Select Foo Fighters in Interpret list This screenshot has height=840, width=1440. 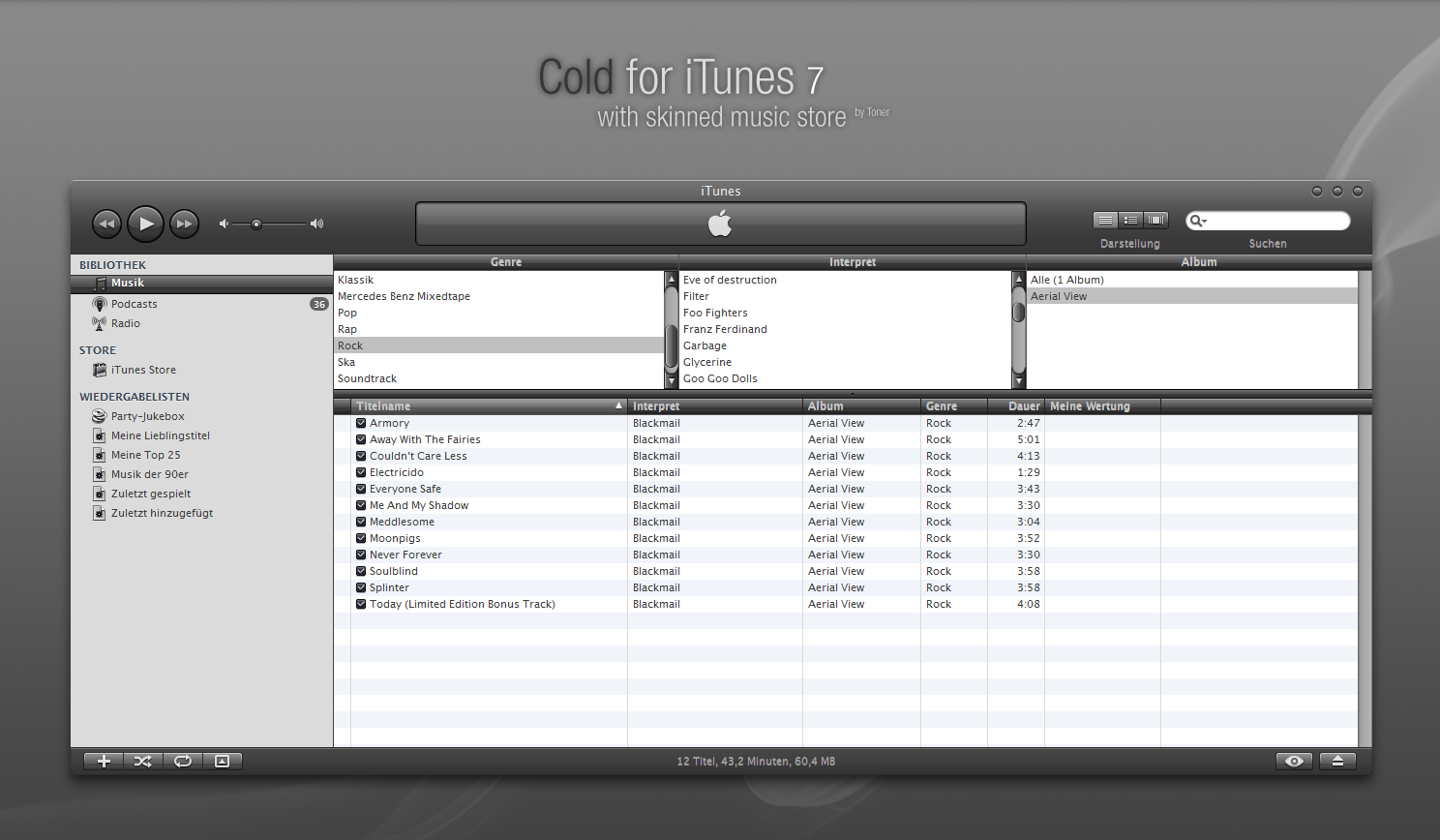846,313
